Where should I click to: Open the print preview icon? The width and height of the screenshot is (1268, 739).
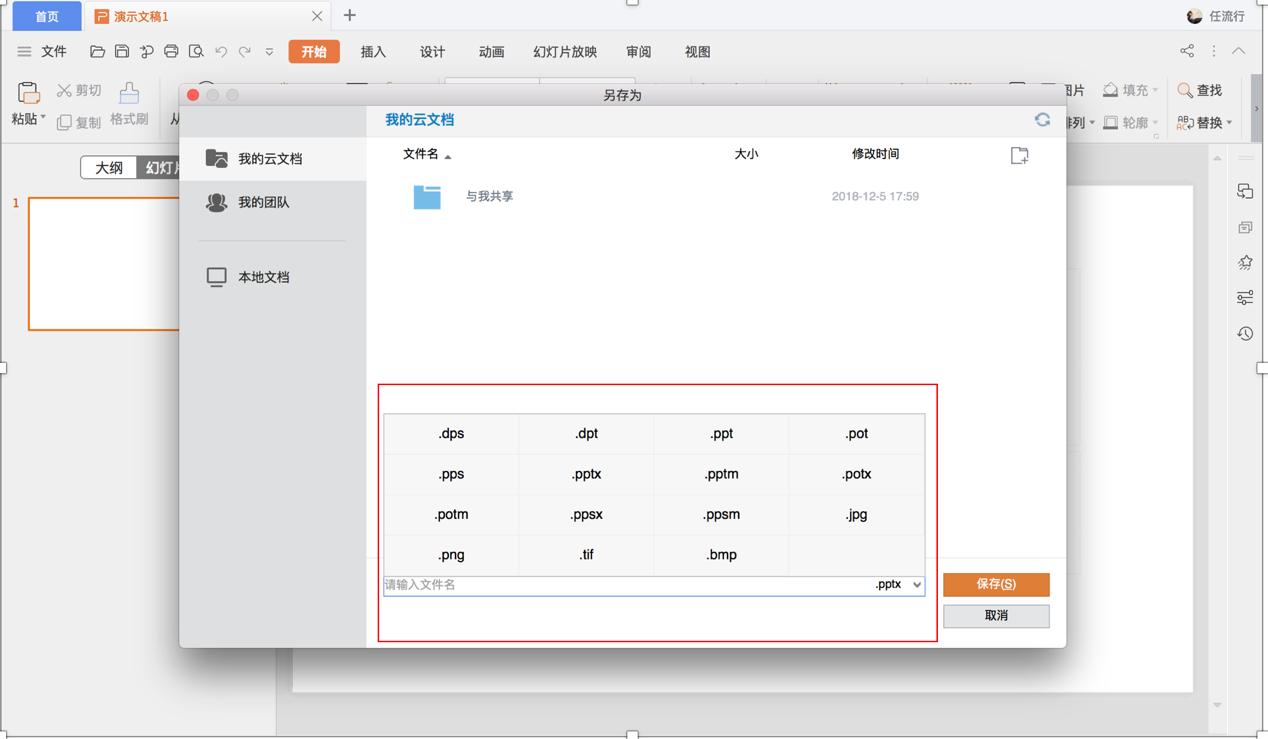point(198,51)
